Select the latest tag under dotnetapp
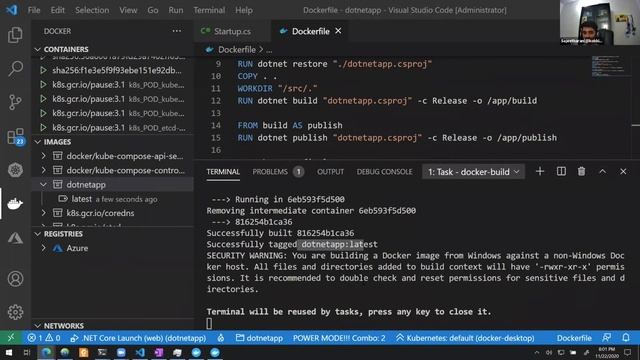 click(112, 199)
